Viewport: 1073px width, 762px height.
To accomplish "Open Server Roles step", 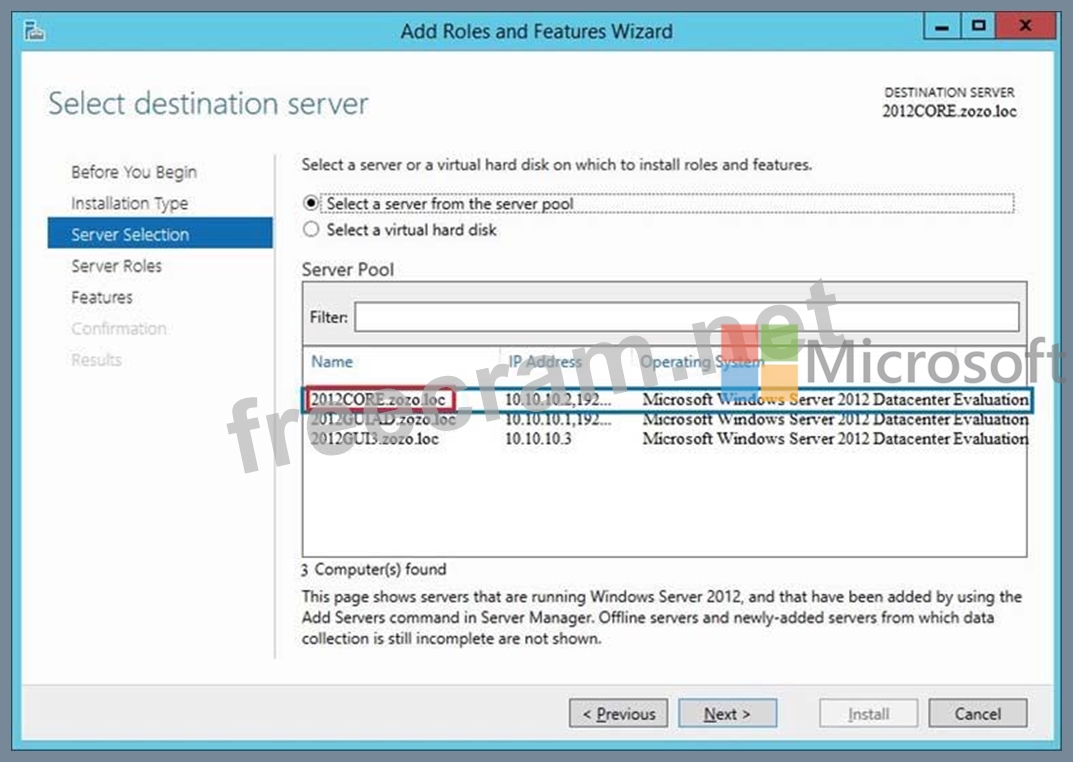I will (116, 265).
